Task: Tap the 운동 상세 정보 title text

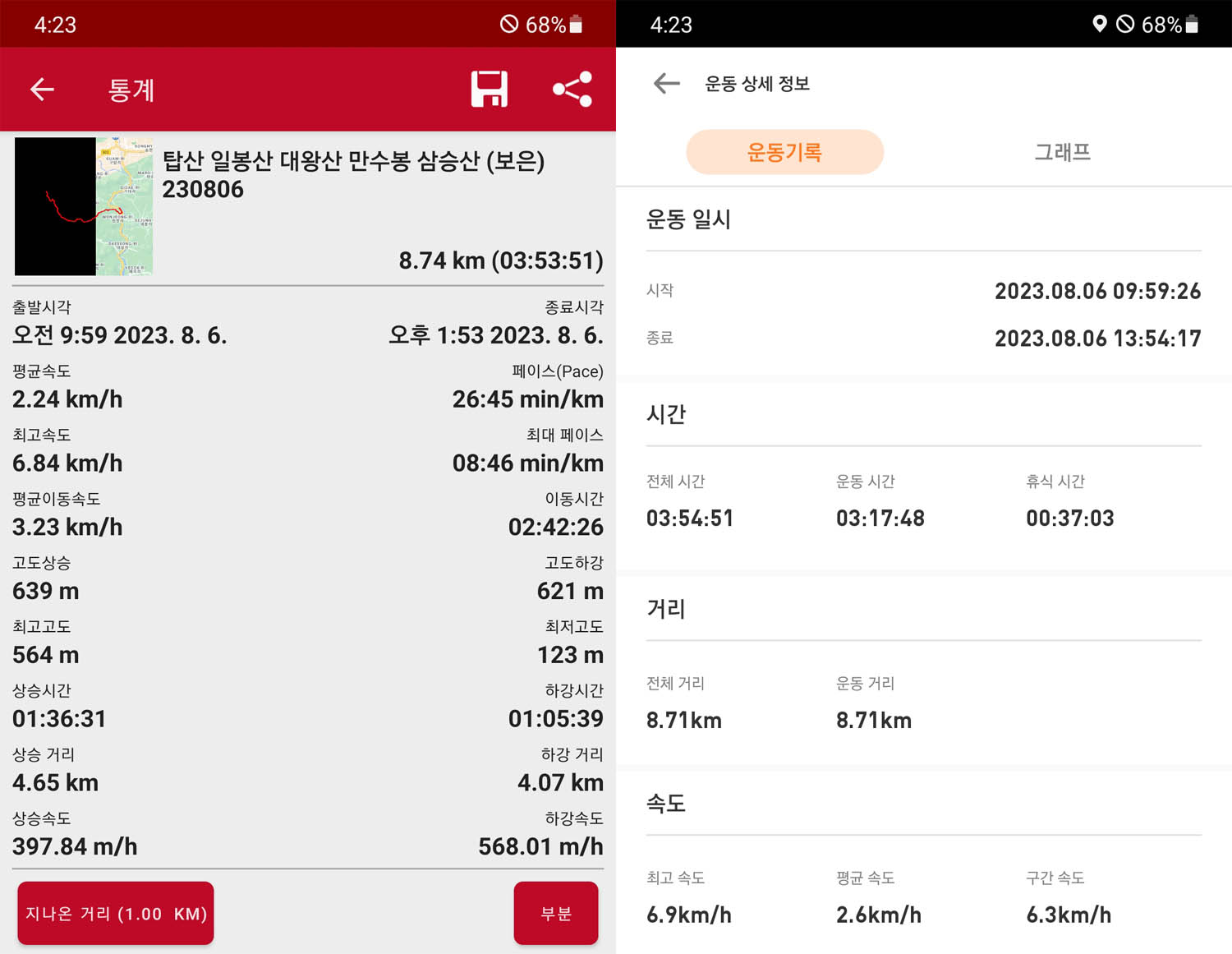Action: 757,84
